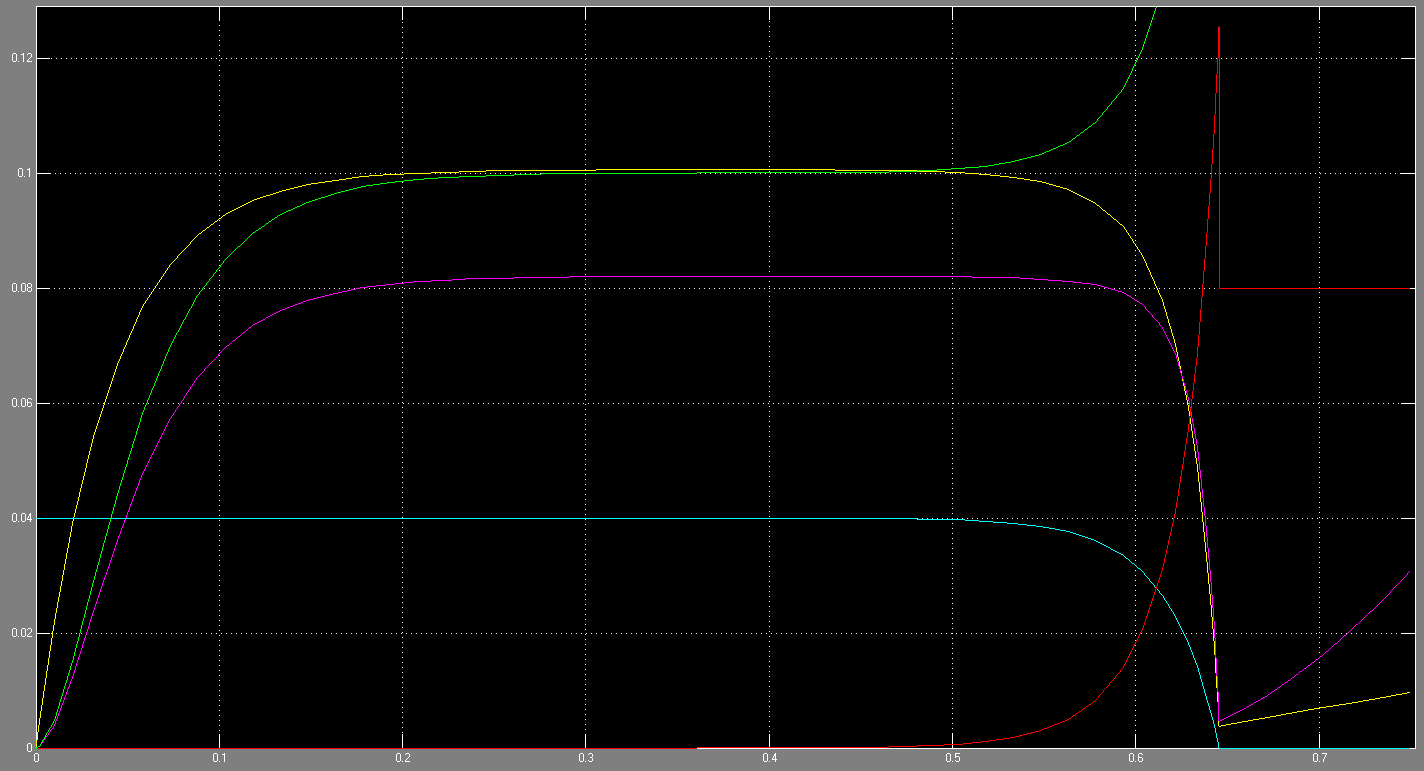Click the x-axis tick label 0.6
The height and width of the screenshot is (771, 1424).
pos(1136,759)
